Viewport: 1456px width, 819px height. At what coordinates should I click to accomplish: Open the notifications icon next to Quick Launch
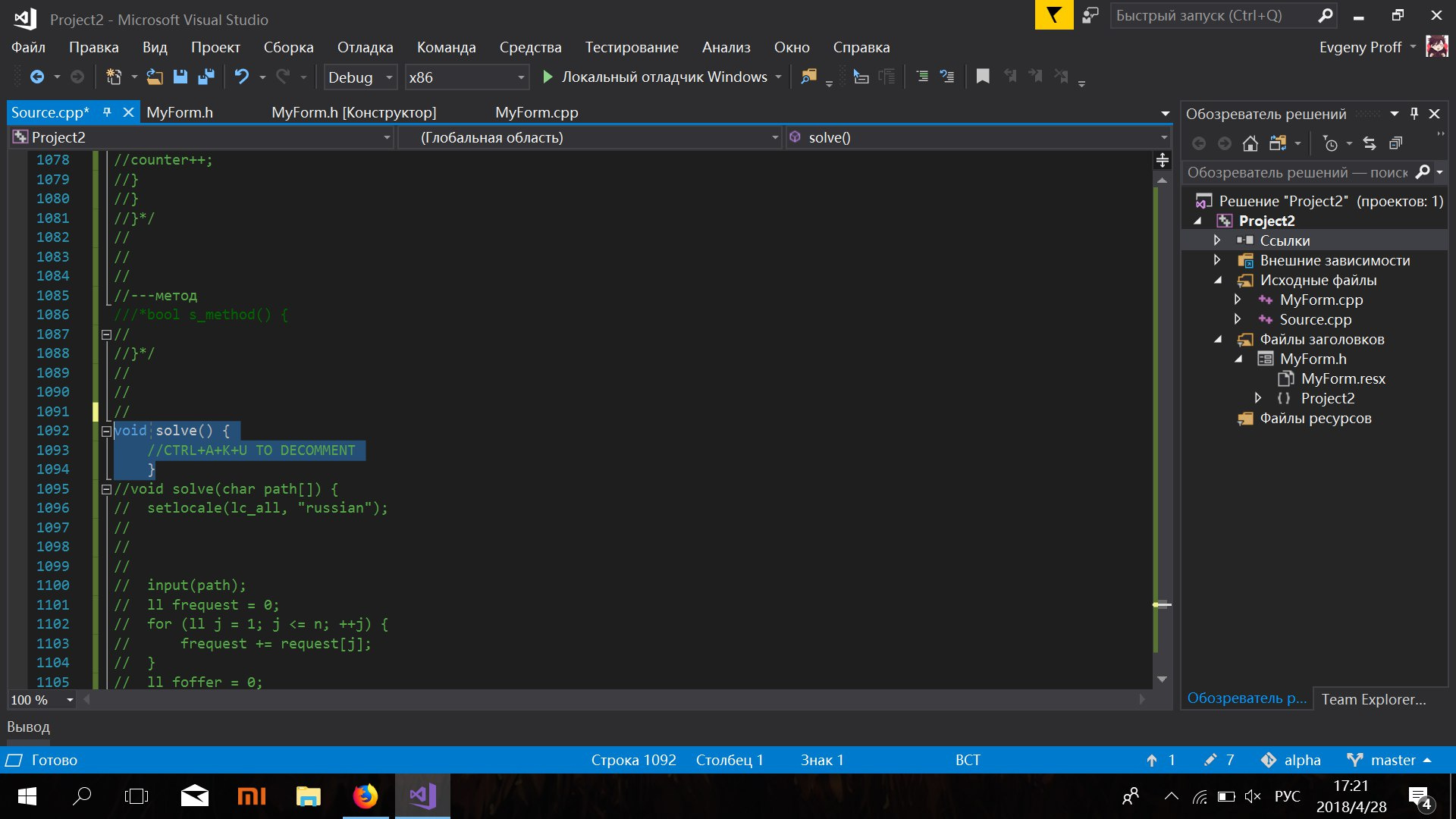[1090, 15]
